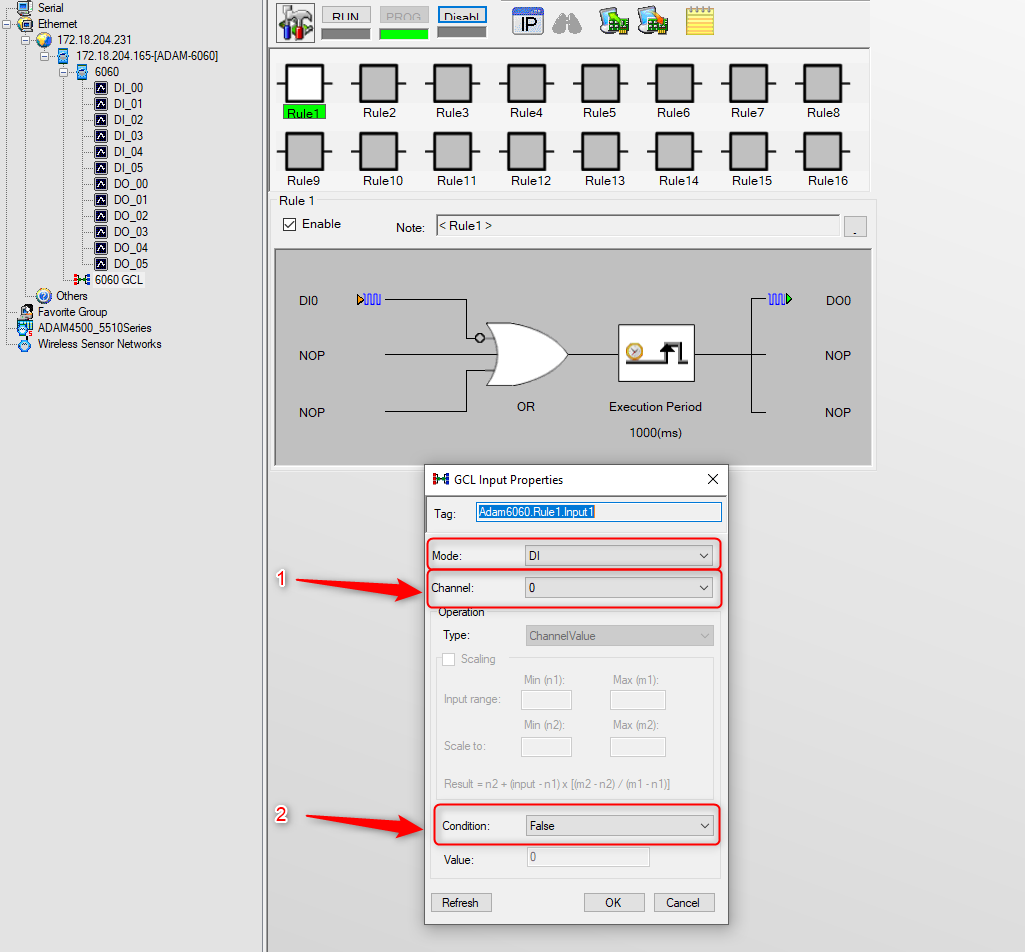Image resolution: width=1025 pixels, height=952 pixels.
Task: Open the Mode dropdown showing DI
Action: pyautogui.click(x=618, y=556)
